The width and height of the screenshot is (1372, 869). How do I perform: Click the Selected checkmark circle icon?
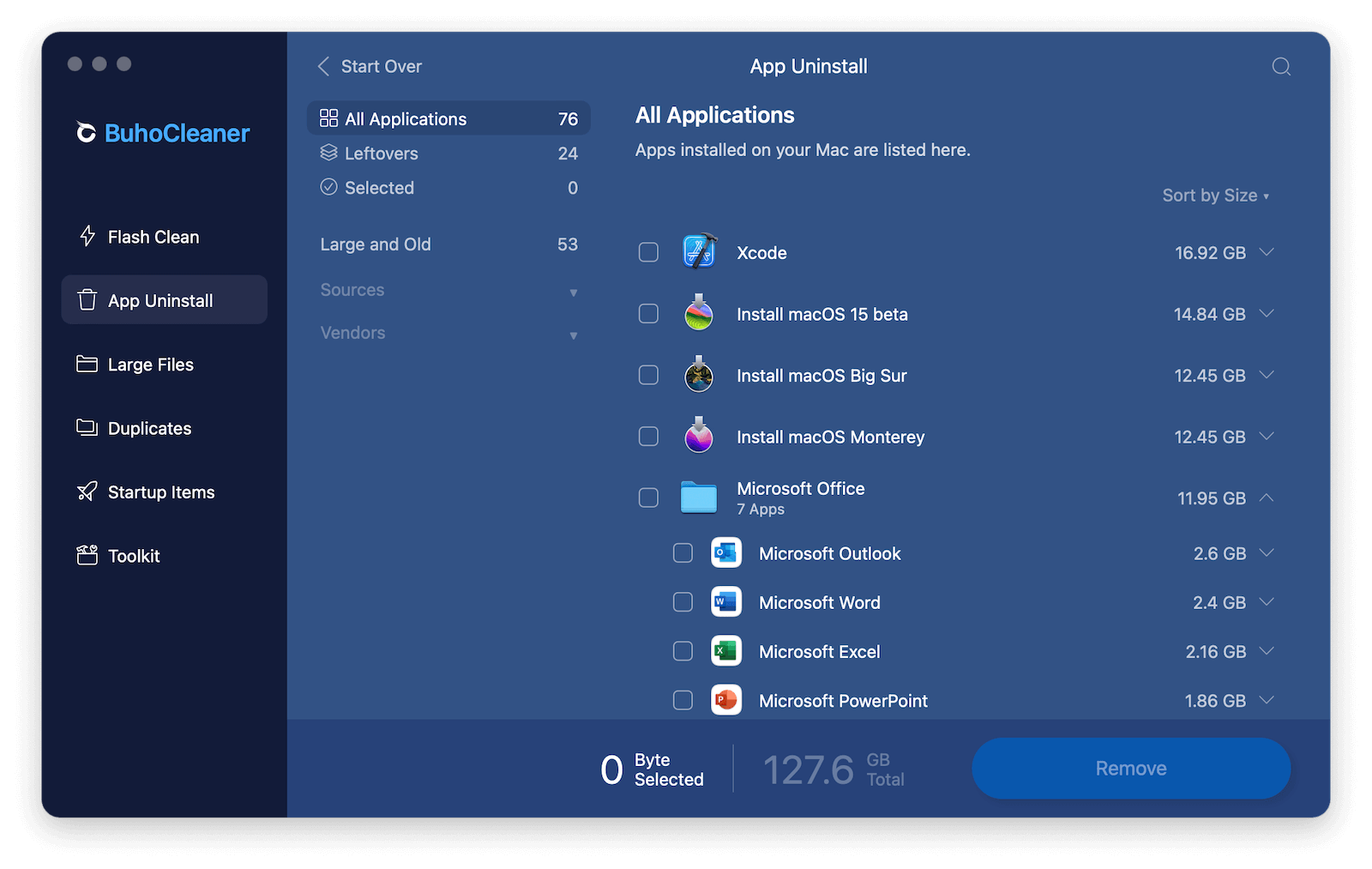click(x=328, y=187)
